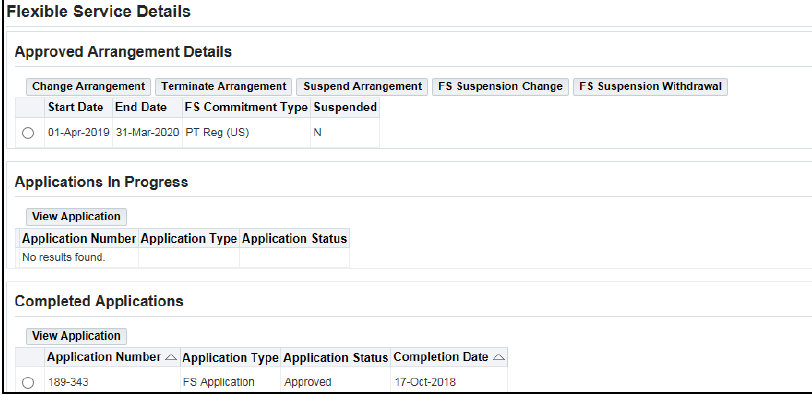Select application 189-343 radio button

[28, 382]
